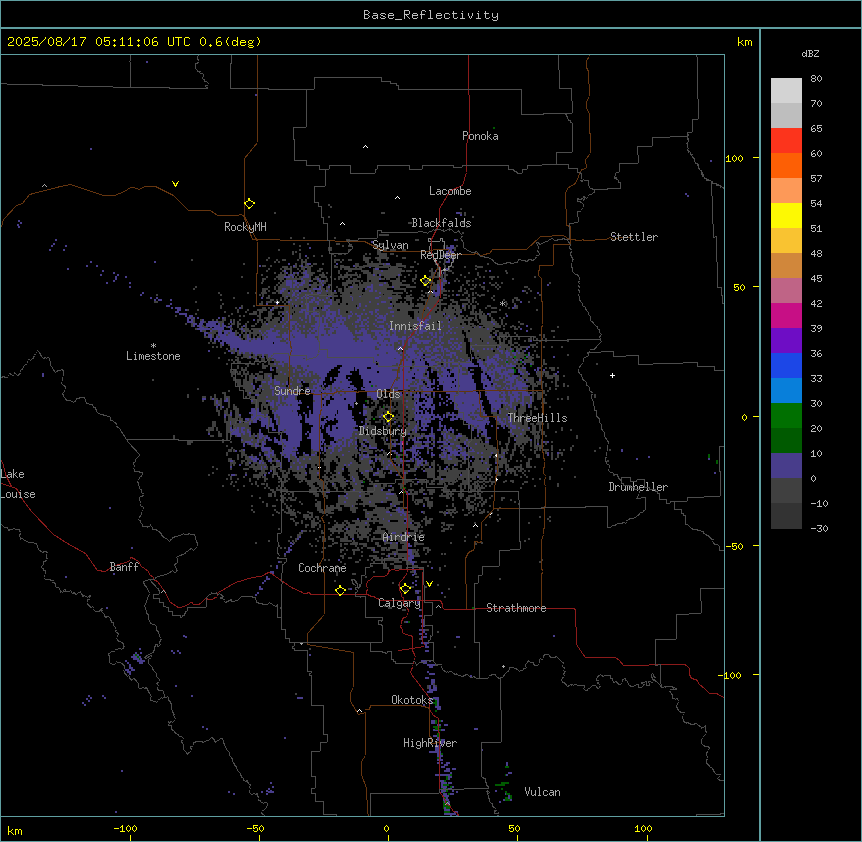Screen dimensions: 862x842
Task: Click the yellow diamond marker above Calgary label
Action: click(x=405, y=589)
